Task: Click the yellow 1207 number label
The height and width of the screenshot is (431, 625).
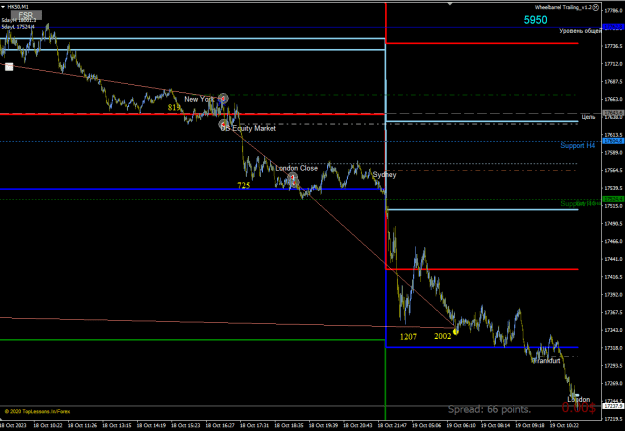Action: (408, 337)
